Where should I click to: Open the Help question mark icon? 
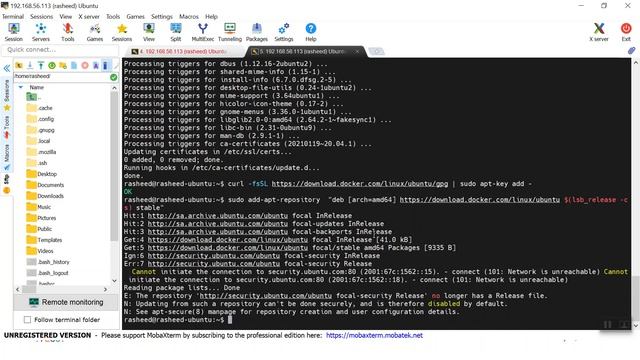(x=311, y=32)
